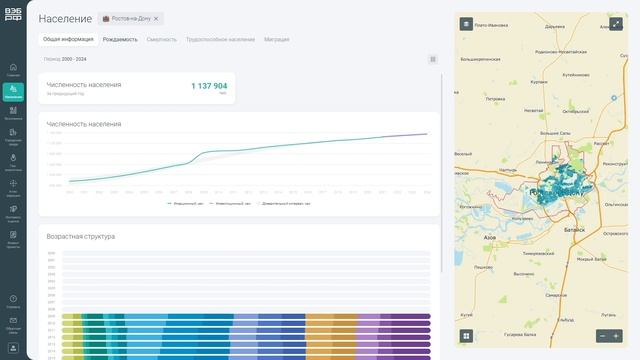This screenshot has height=360, width=640.
Task: Toggle the first legend series in population chart
Action: pos(185,203)
